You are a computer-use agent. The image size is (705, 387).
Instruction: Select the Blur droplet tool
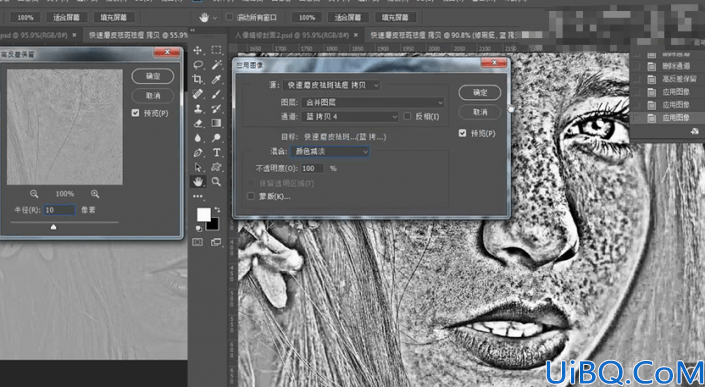[198, 138]
